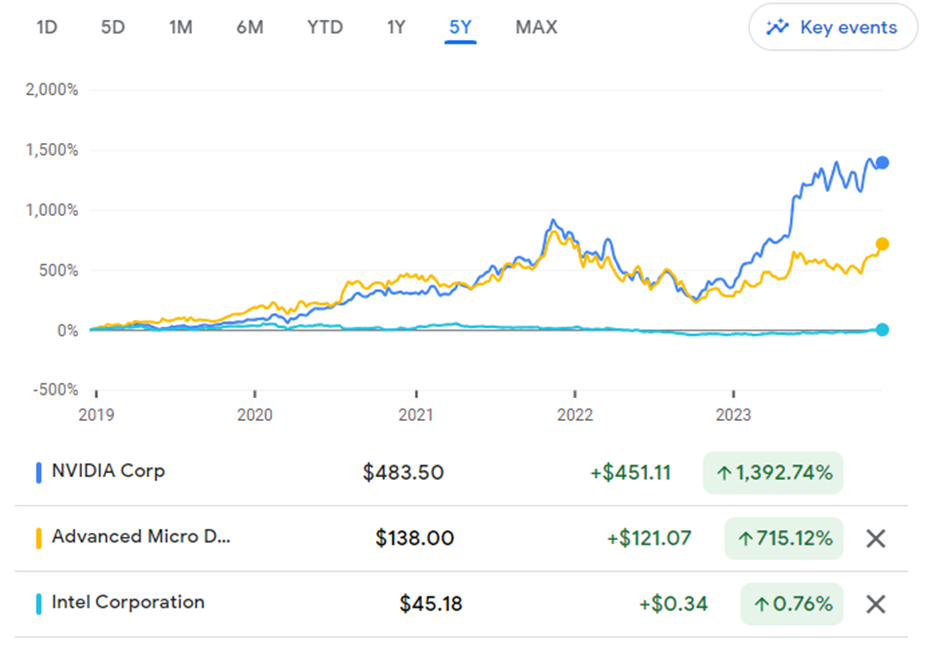Remove Intel Corporation from comparison
The width and height of the screenshot is (940, 647).
coord(876,604)
